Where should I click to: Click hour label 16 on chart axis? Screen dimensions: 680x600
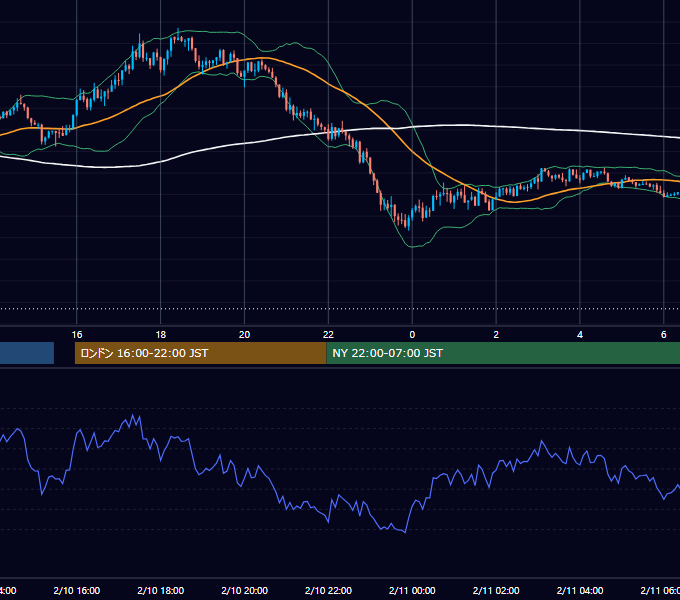[x=77, y=335]
